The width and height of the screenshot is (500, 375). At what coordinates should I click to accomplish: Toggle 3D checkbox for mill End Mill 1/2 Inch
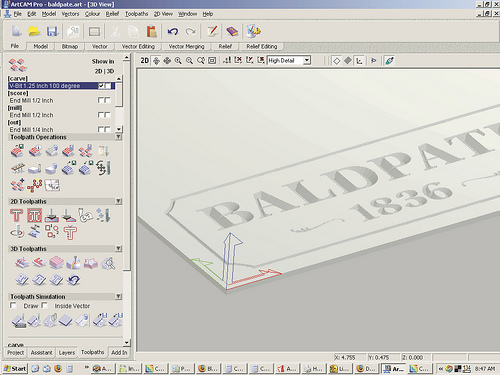pos(107,115)
